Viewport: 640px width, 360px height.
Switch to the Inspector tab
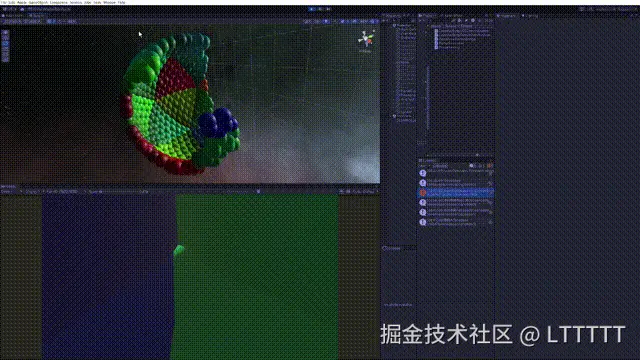[x=507, y=16]
